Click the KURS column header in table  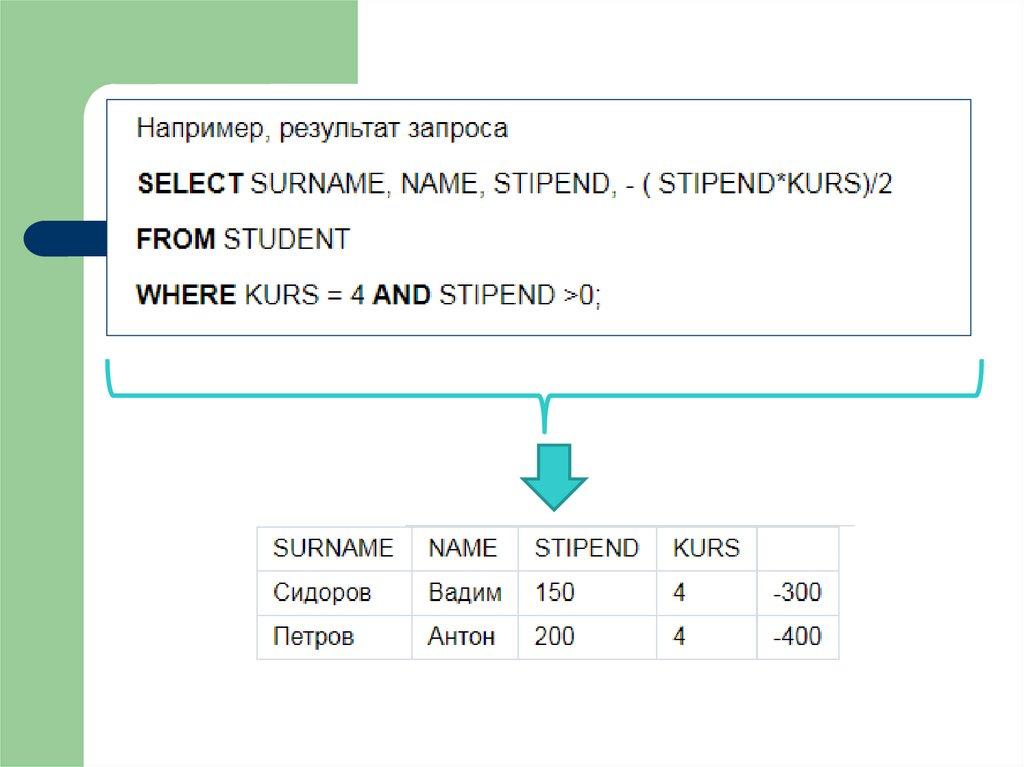[706, 548]
